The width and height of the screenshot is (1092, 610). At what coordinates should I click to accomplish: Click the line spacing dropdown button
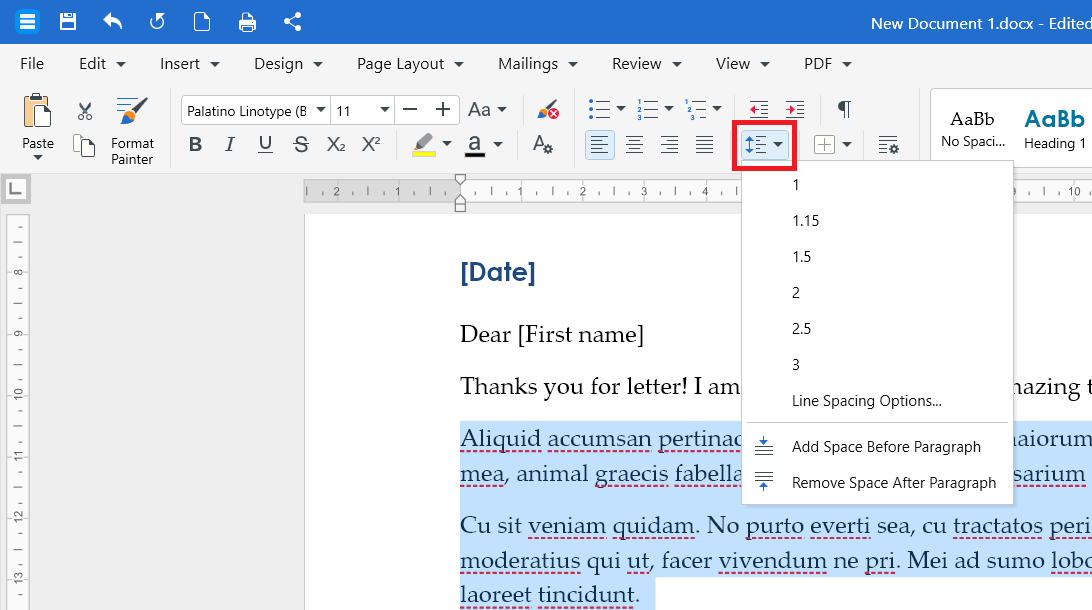[x=764, y=145]
